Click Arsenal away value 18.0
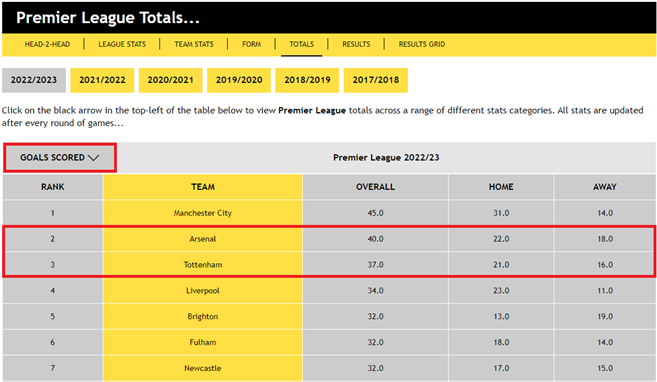This screenshot has height=382, width=657. (605, 239)
